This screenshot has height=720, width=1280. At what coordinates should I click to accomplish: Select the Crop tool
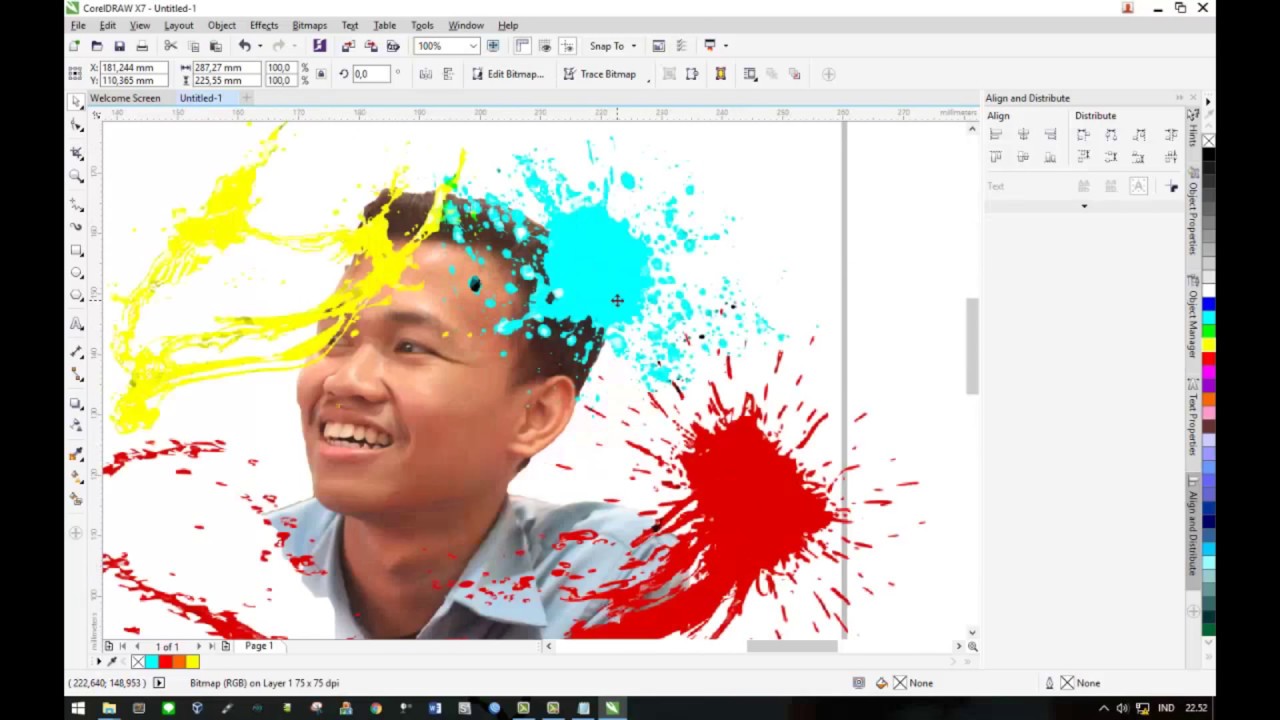tap(76, 153)
